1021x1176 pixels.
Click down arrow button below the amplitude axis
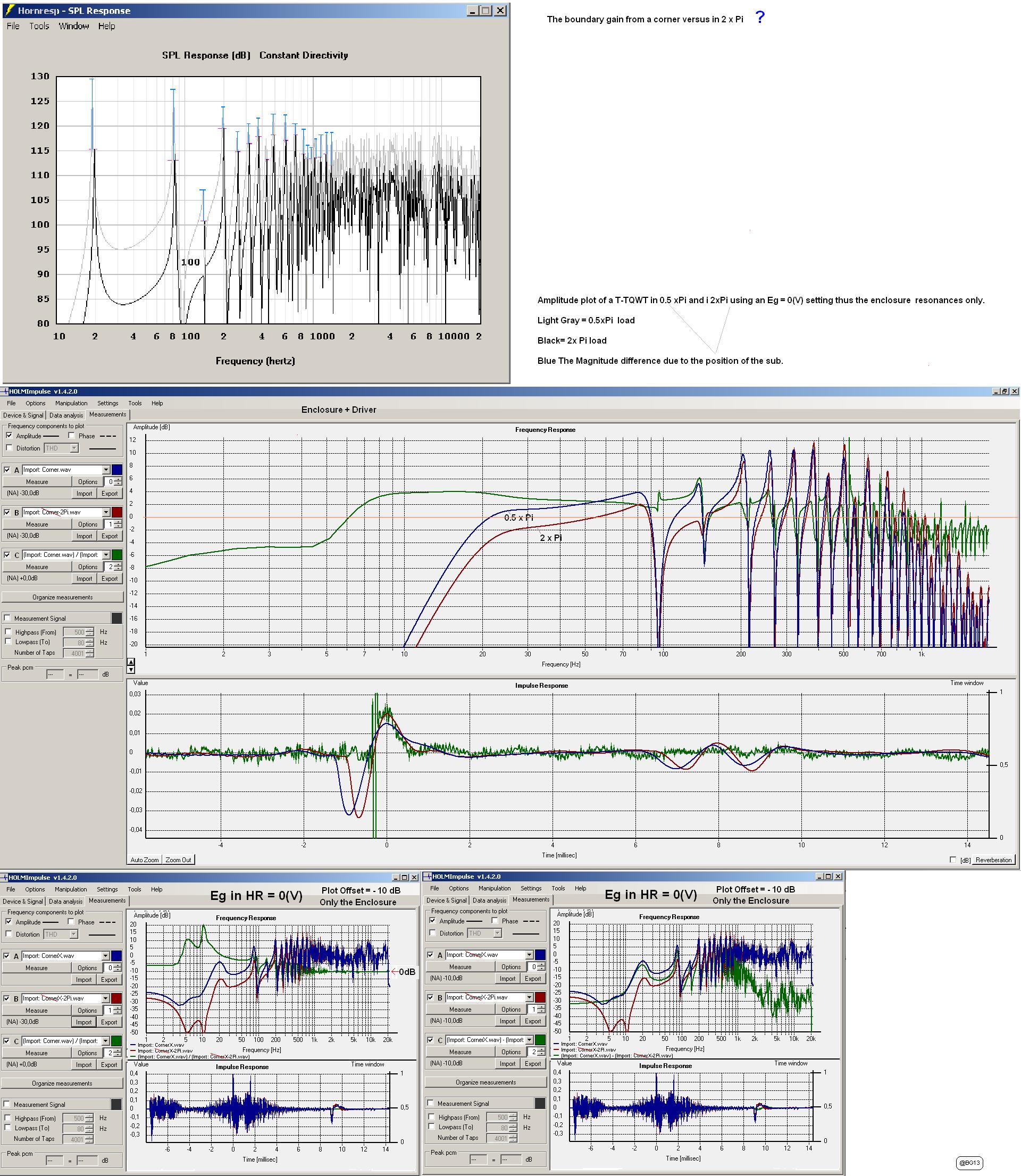tap(131, 670)
